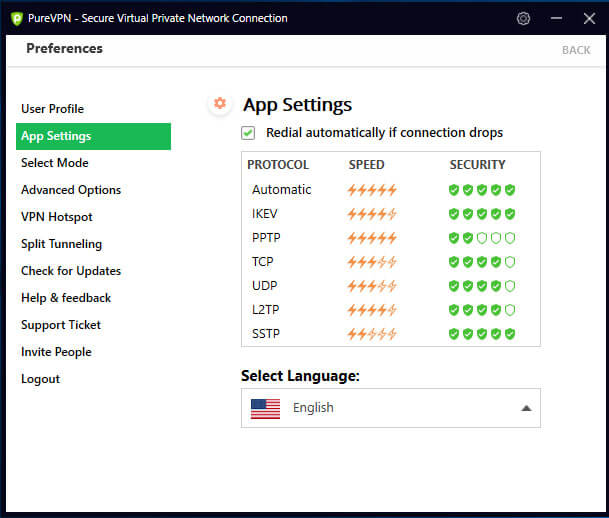Select the IKEV protocol

tap(266, 214)
